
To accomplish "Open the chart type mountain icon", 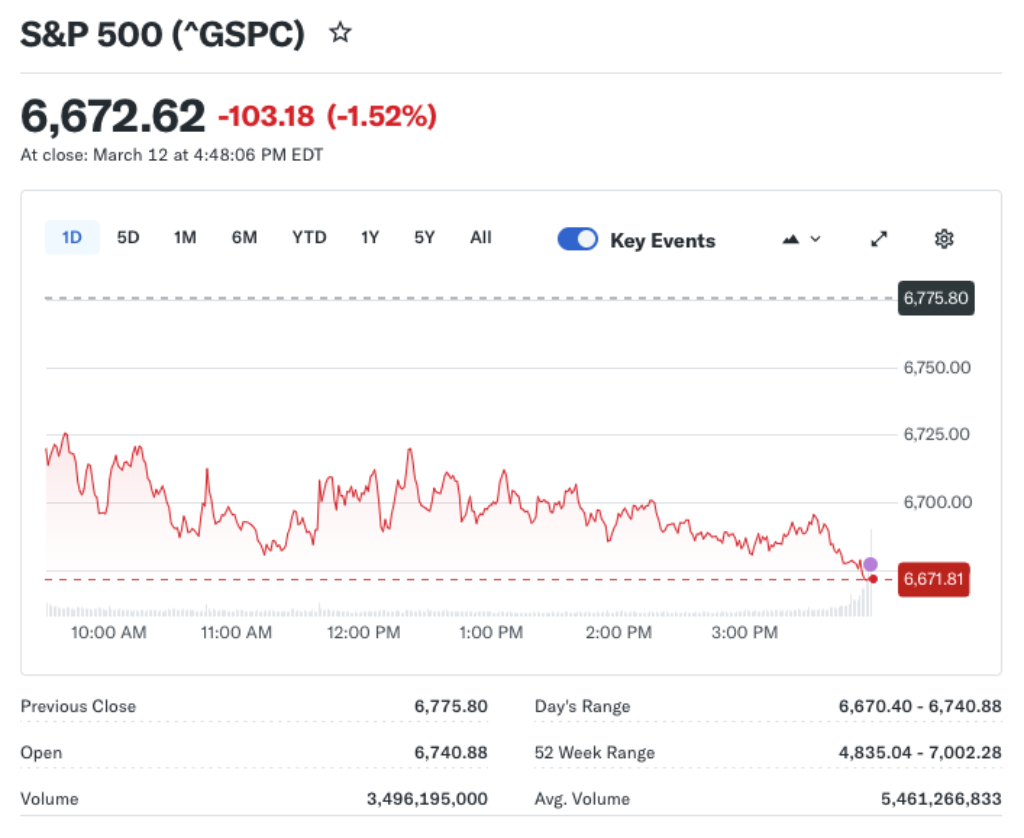I will (789, 238).
